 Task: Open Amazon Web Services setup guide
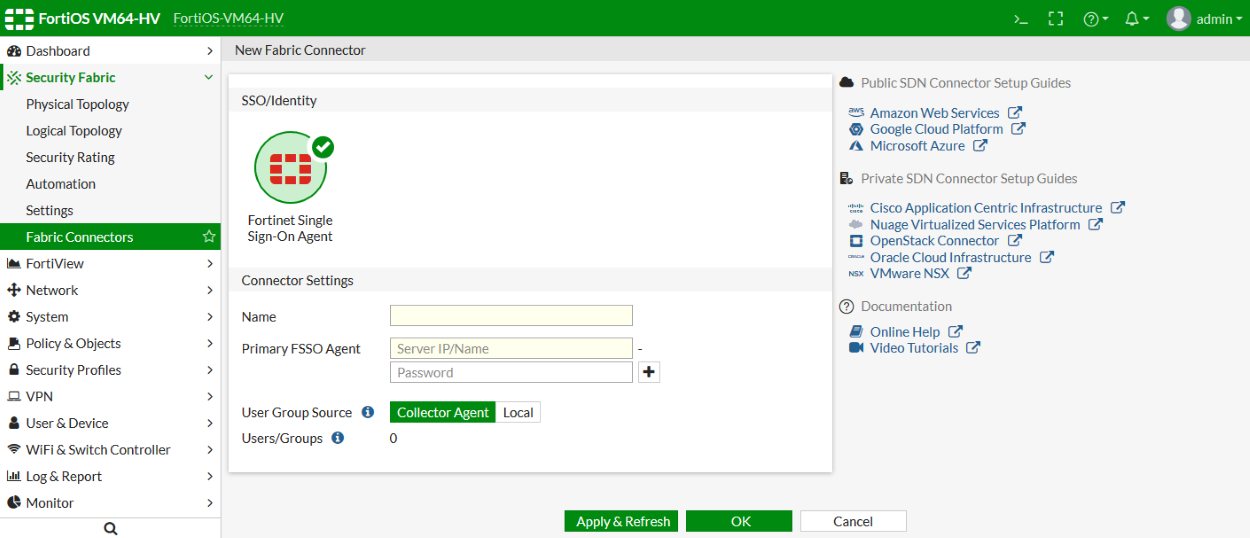(x=935, y=113)
